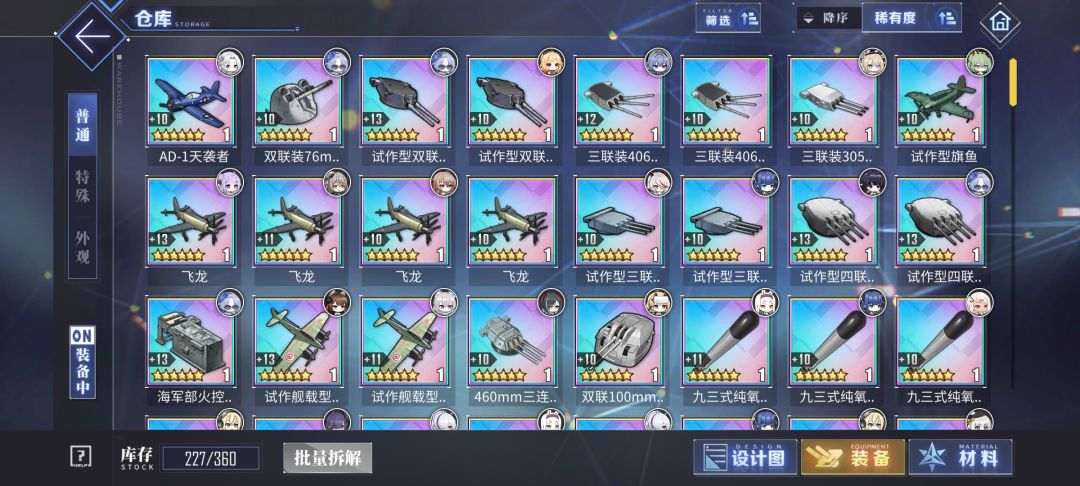Expand the 稀有度 rarity sort selector
1080x486 pixels.
[911, 18]
